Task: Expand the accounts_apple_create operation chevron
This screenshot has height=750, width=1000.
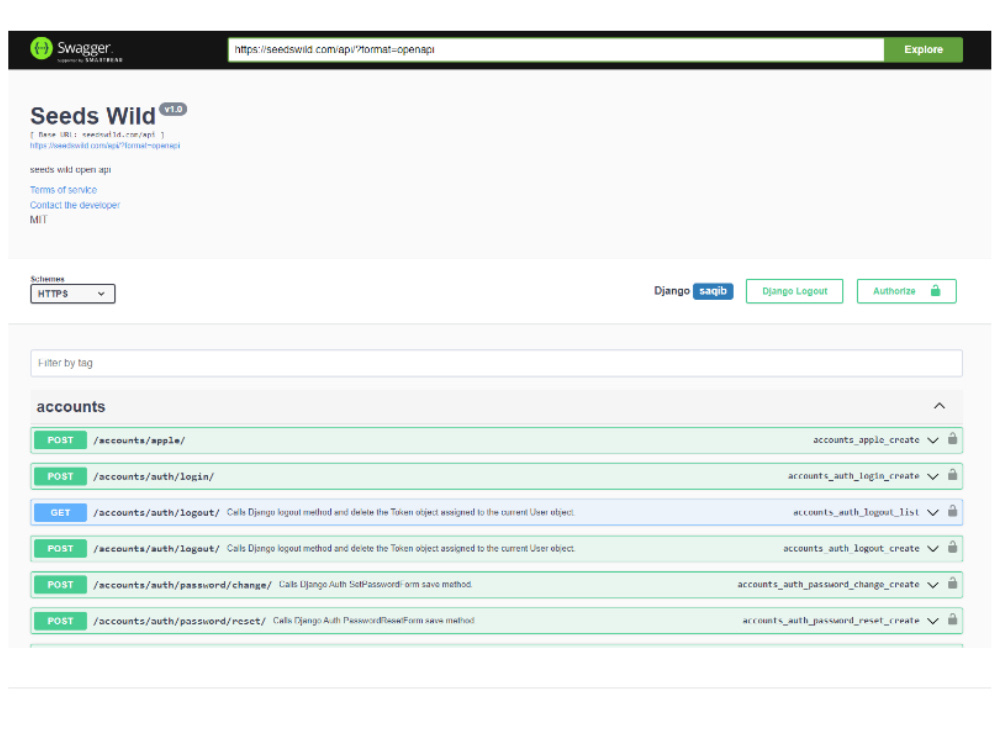Action: pyautogui.click(x=933, y=441)
